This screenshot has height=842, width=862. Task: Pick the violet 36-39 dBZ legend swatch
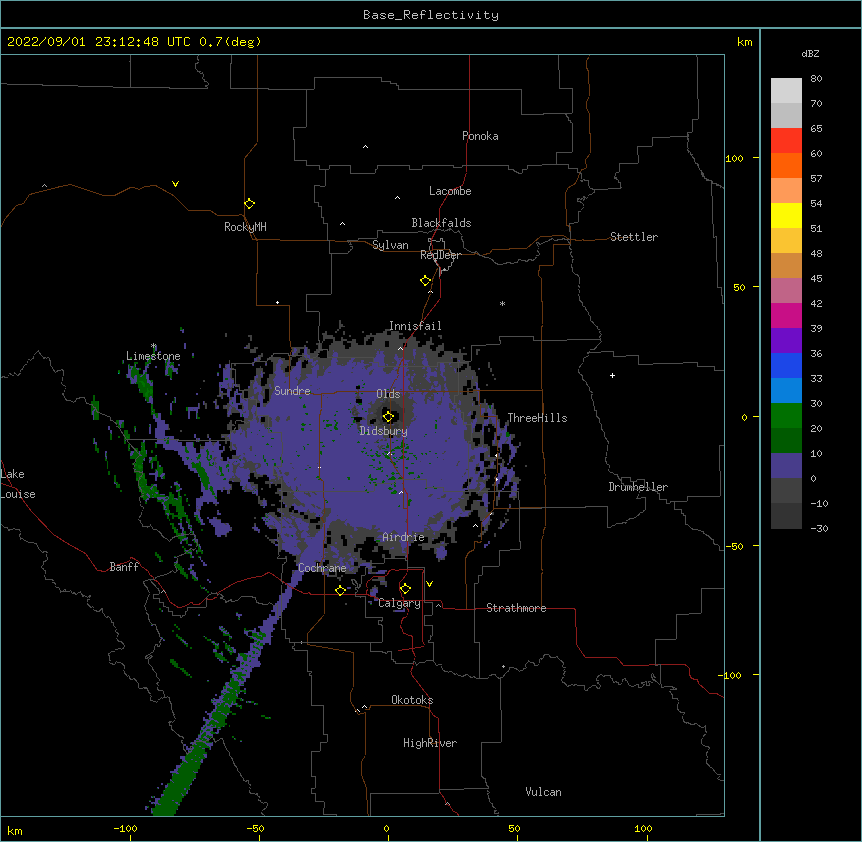[786, 341]
